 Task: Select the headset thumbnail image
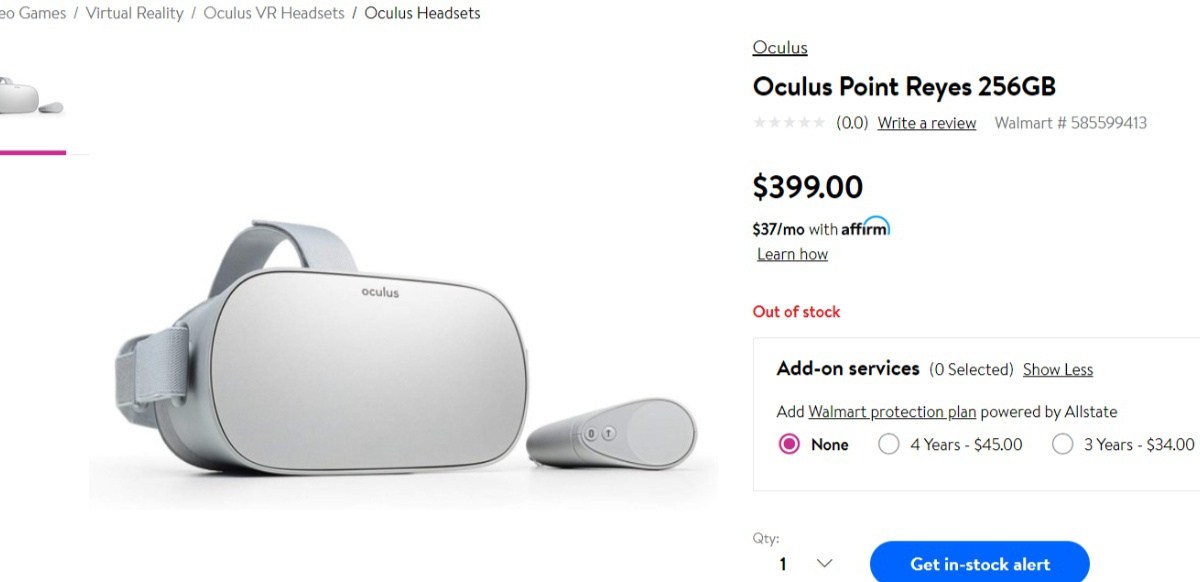point(30,98)
